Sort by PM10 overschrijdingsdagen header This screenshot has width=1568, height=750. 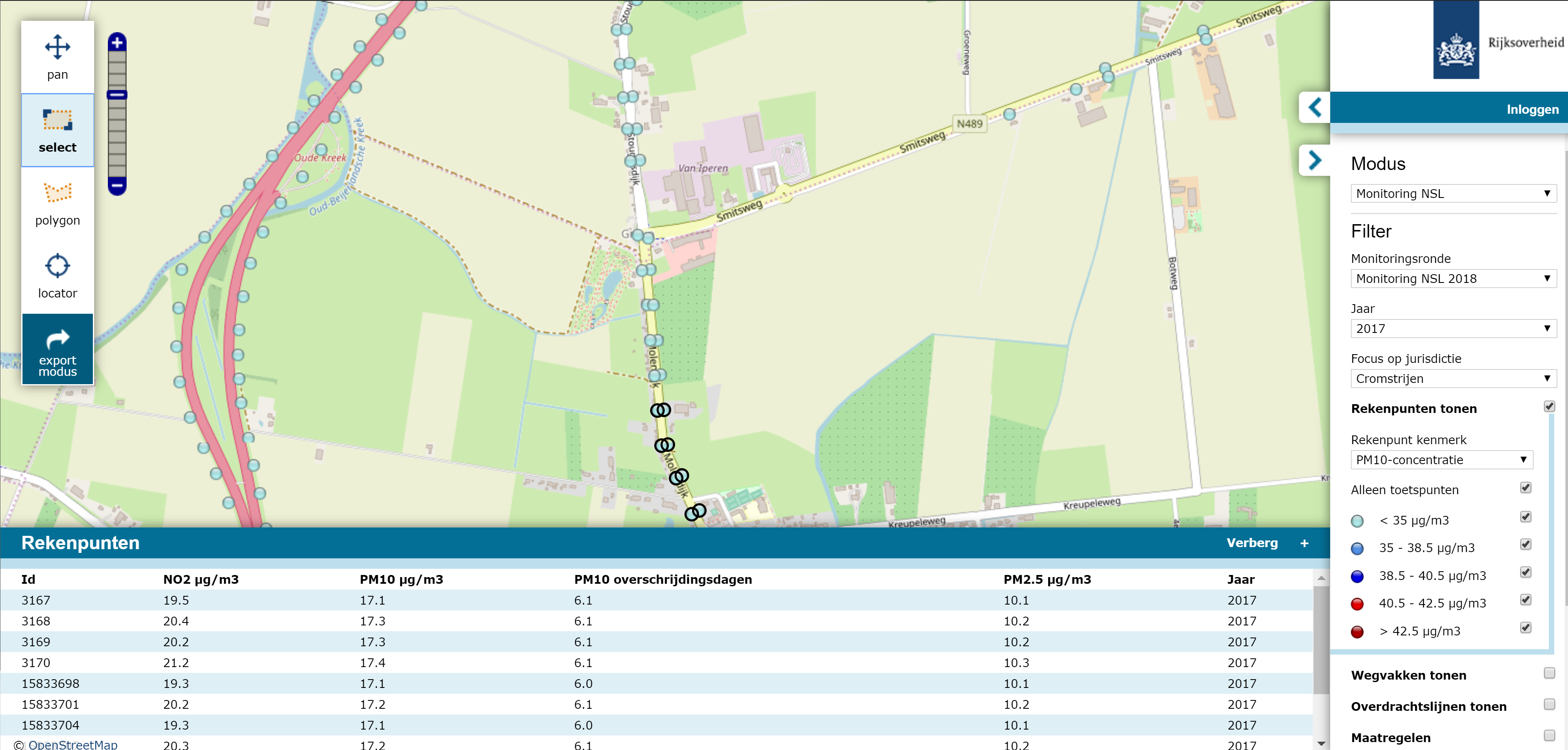tap(662, 580)
